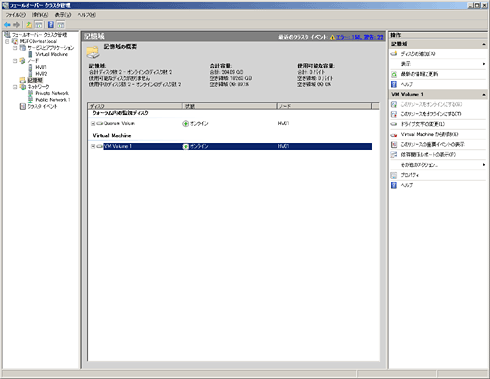
Task: Click the Virtual Machine から削除 action text
Action: coord(429,135)
